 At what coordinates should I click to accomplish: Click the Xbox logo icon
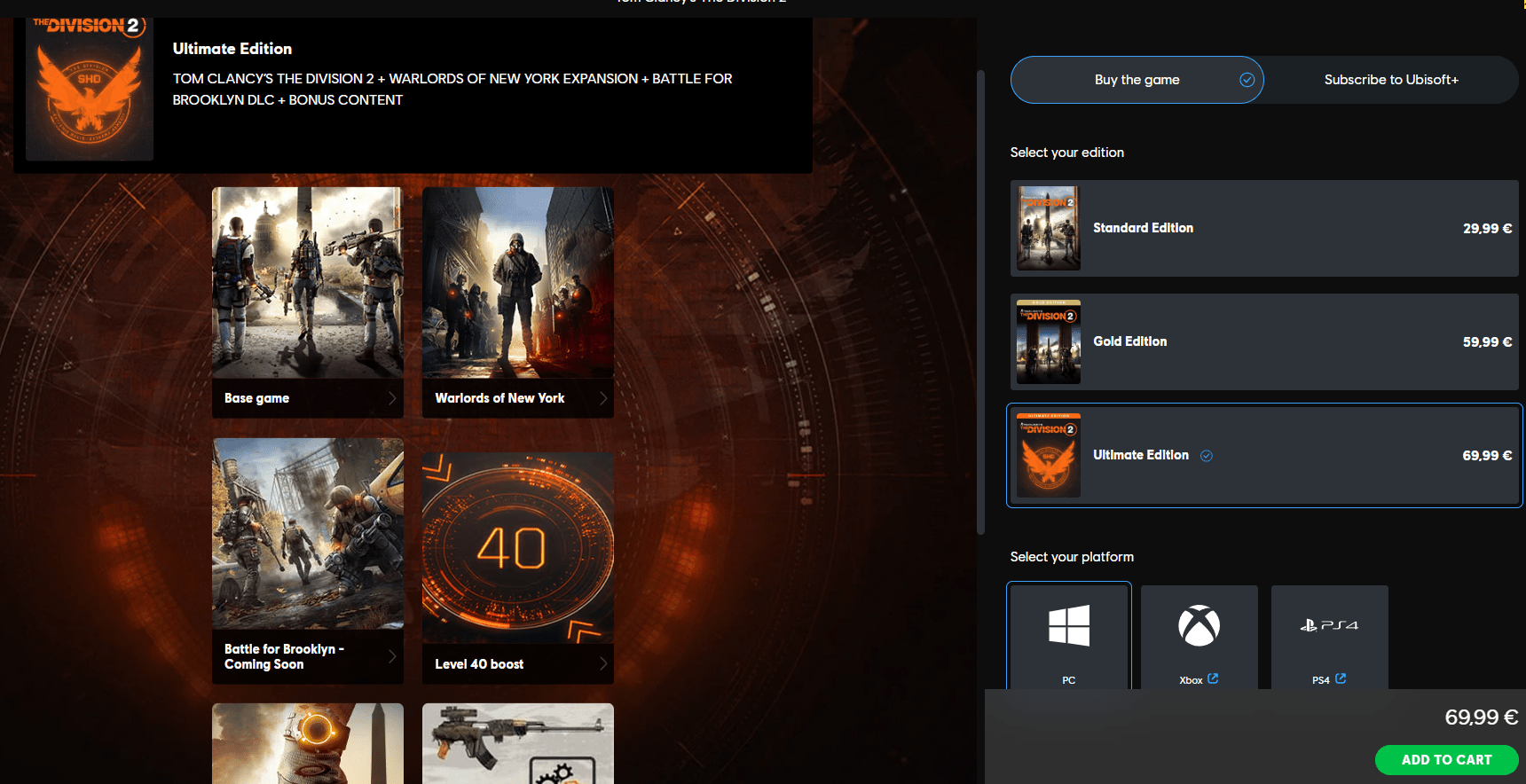[1199, 625]
